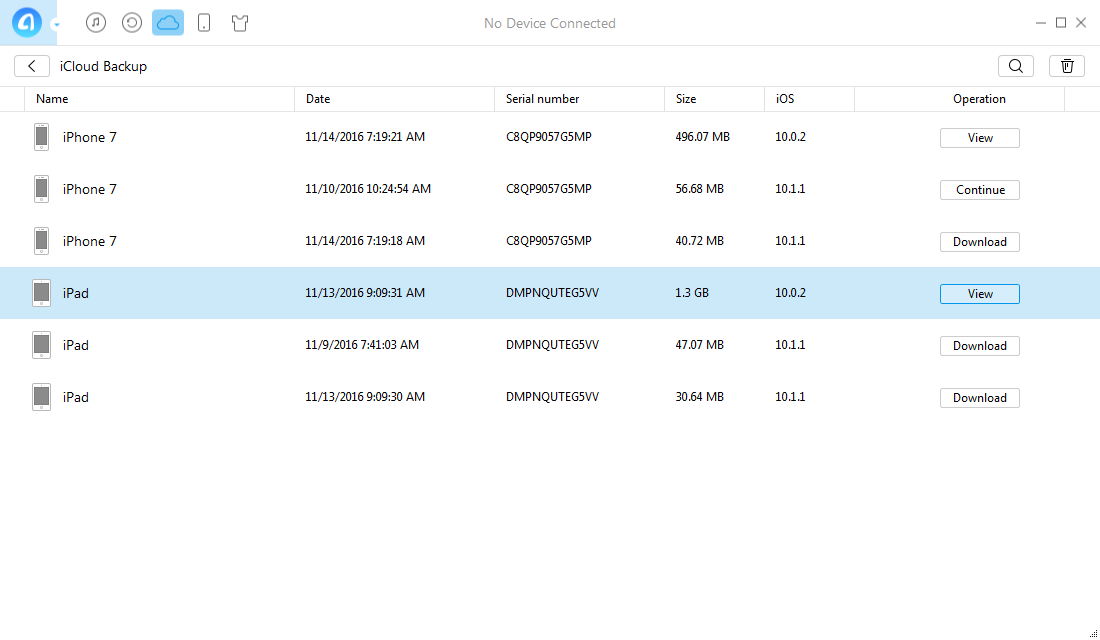View the 496.07 MB iPhone 7 backup
The width and height of the screenshot is (1100, 640).
tap(979, 138)
